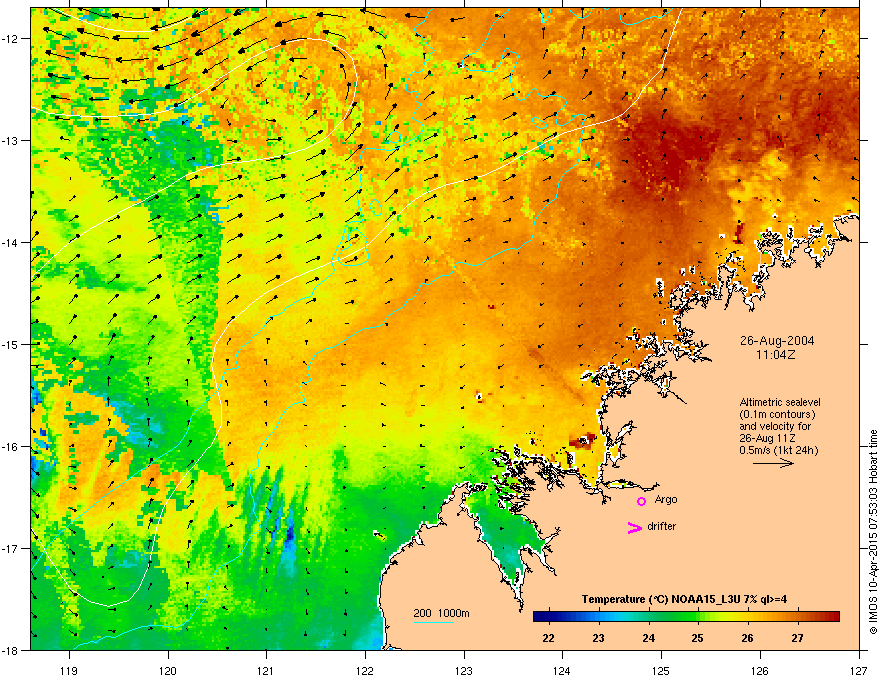Click the colorbar tick label '23'
This screenshot has height=680, width=880.
point(599,638)
